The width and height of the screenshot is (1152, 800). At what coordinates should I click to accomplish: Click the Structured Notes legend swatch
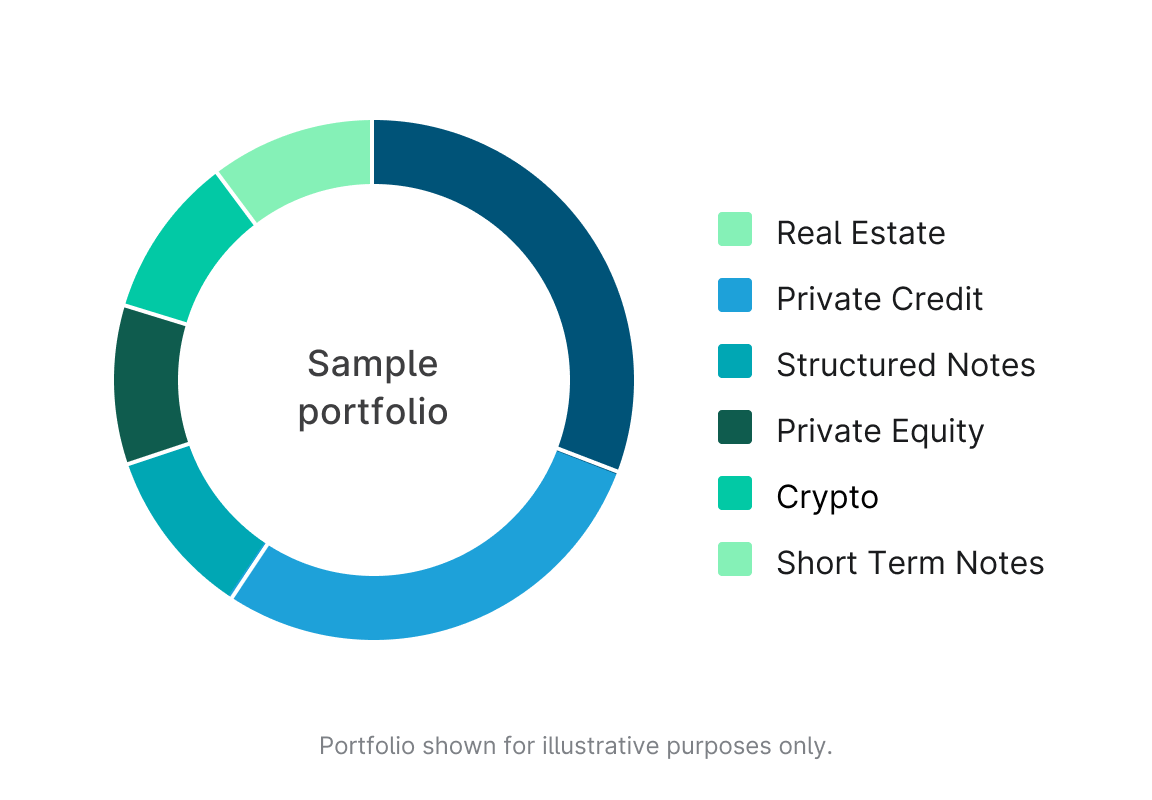735,361
